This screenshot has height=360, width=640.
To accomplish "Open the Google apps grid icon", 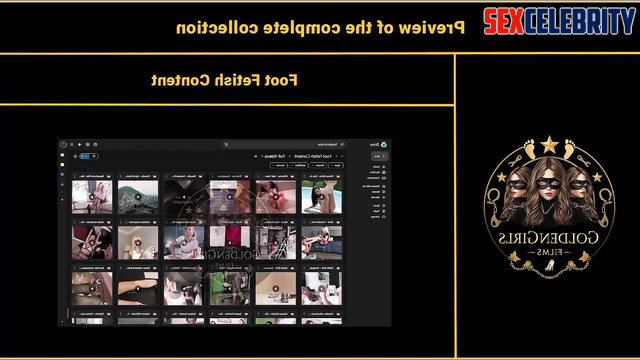I will pos(72,144).
